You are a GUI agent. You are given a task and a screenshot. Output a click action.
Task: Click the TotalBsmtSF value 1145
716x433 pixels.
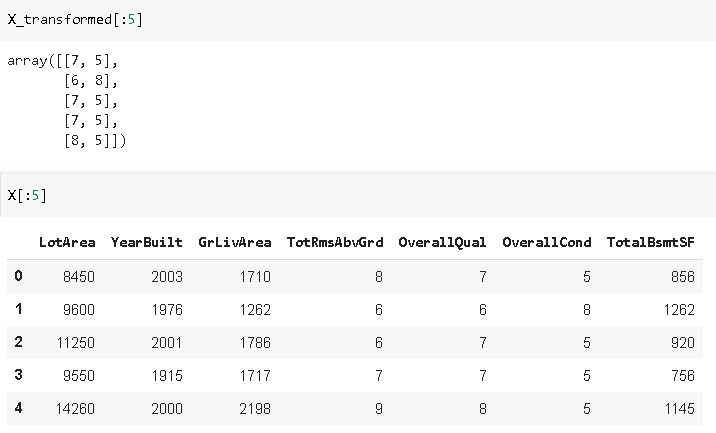(679, 409)
